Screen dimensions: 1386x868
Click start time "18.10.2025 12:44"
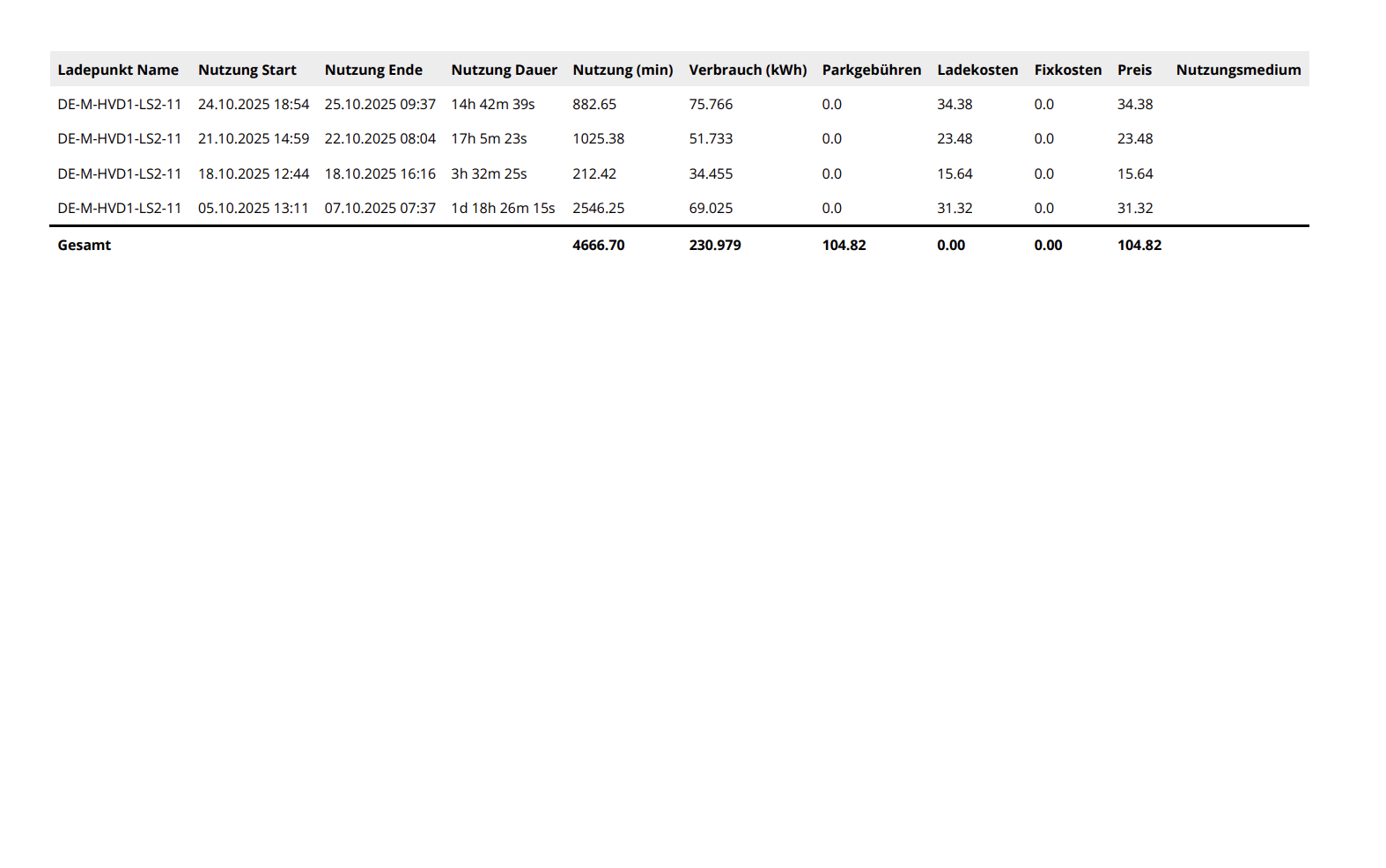[x=254, y=173]
